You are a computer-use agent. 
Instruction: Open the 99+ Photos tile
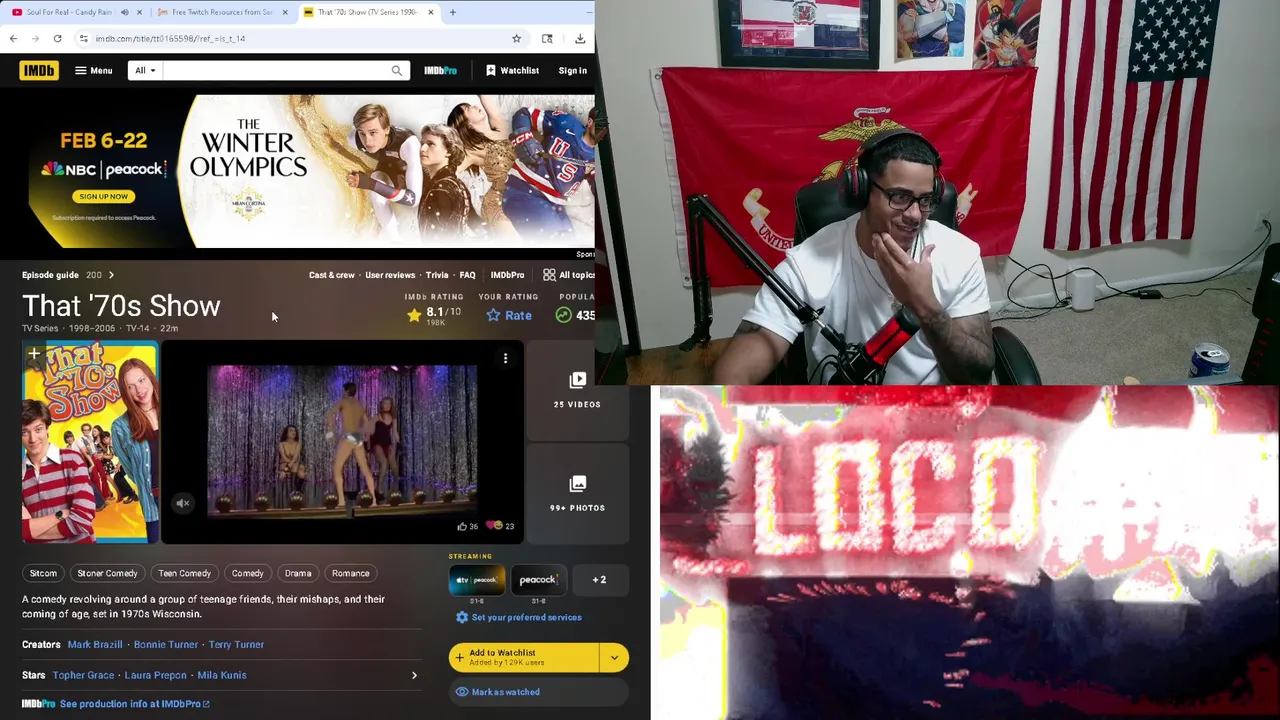577,494
